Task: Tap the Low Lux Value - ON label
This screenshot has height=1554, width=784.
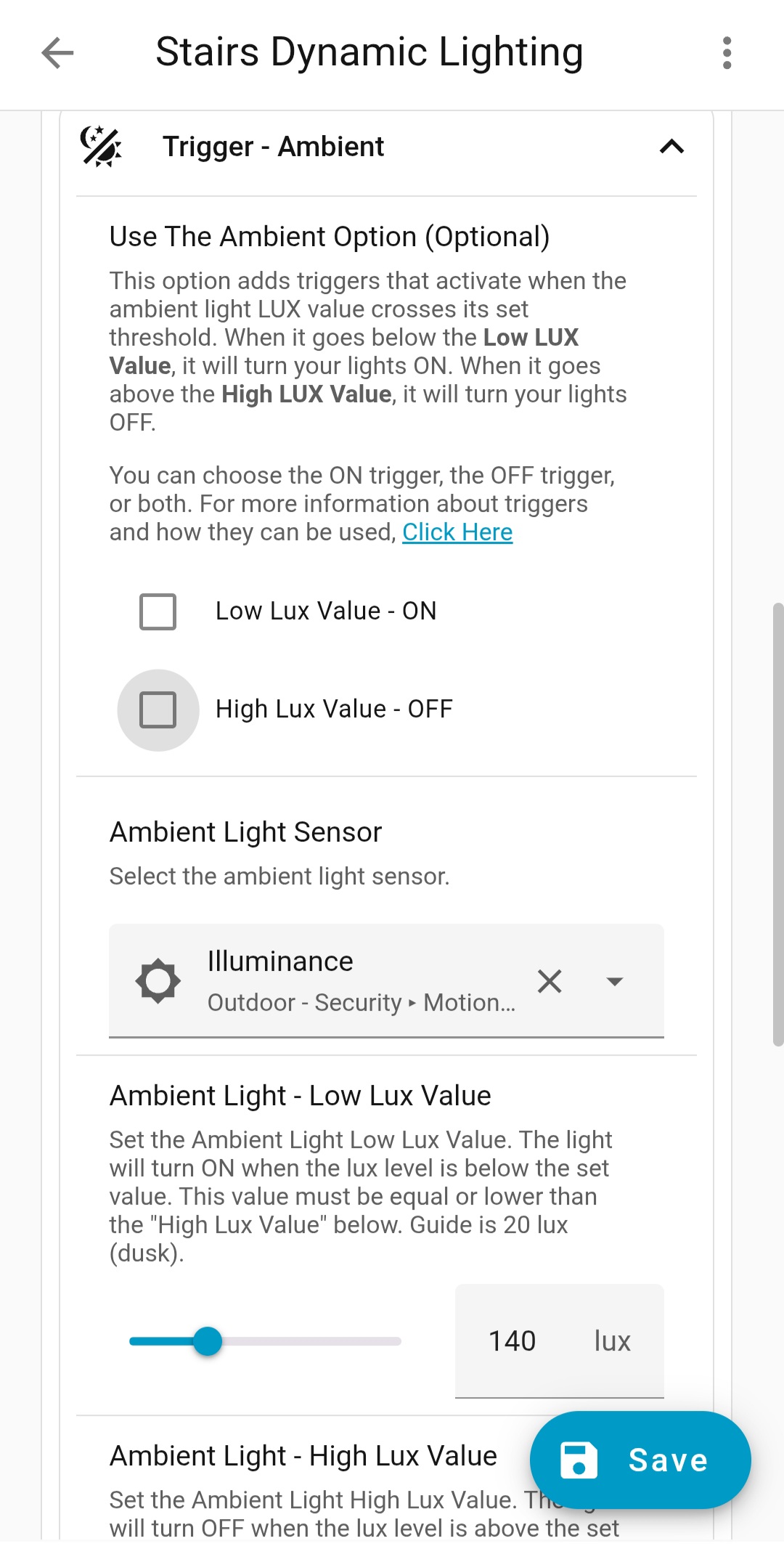Action: [326, 611]
